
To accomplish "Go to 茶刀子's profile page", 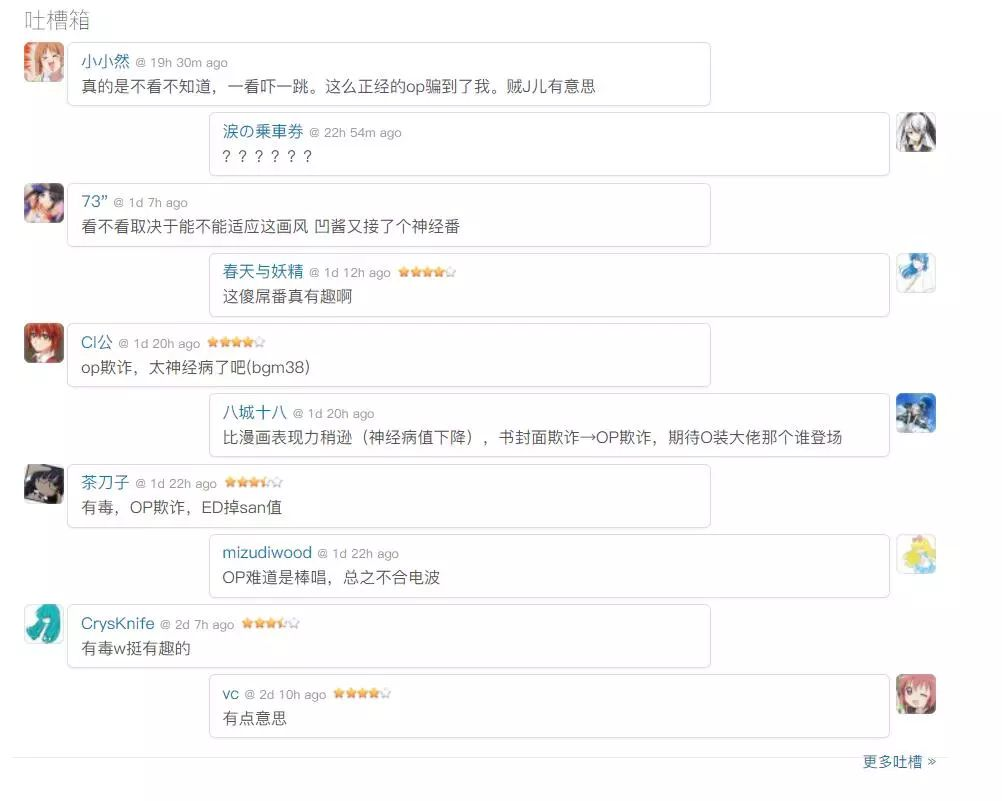I will coord(105,483).
